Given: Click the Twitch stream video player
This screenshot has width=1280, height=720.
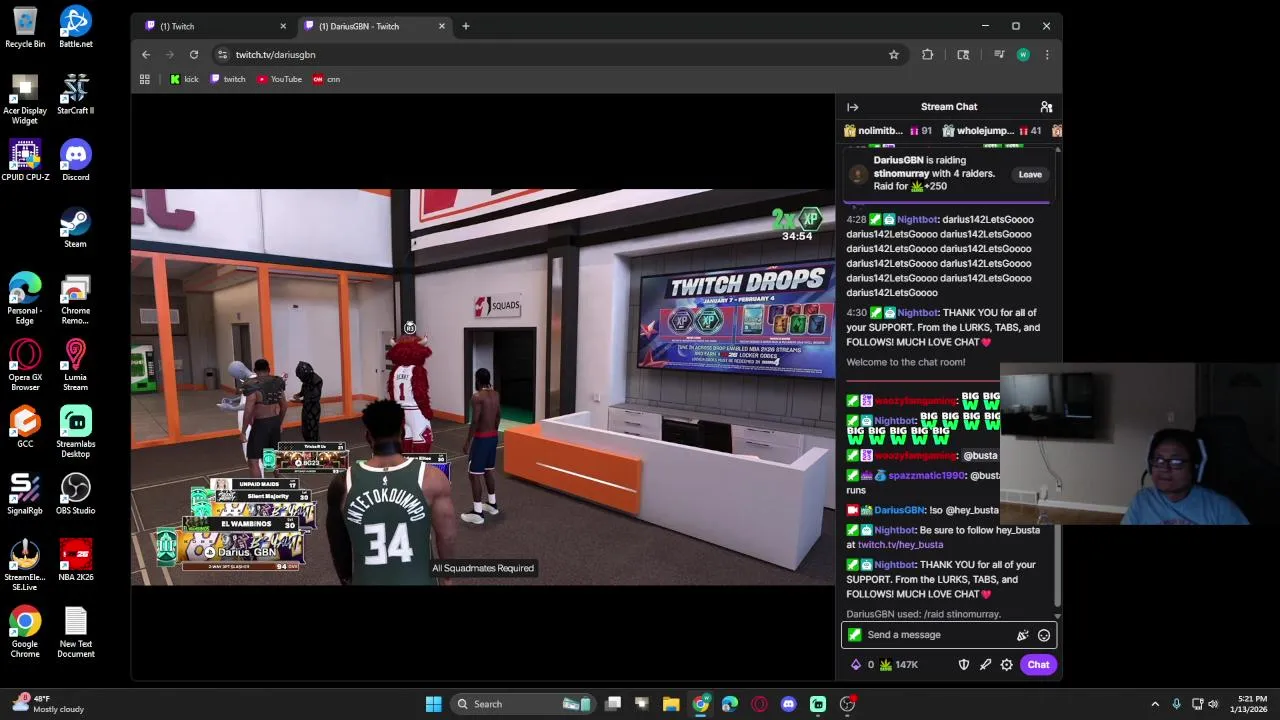Looking at the screenshot, I should (x=483, y=386).
